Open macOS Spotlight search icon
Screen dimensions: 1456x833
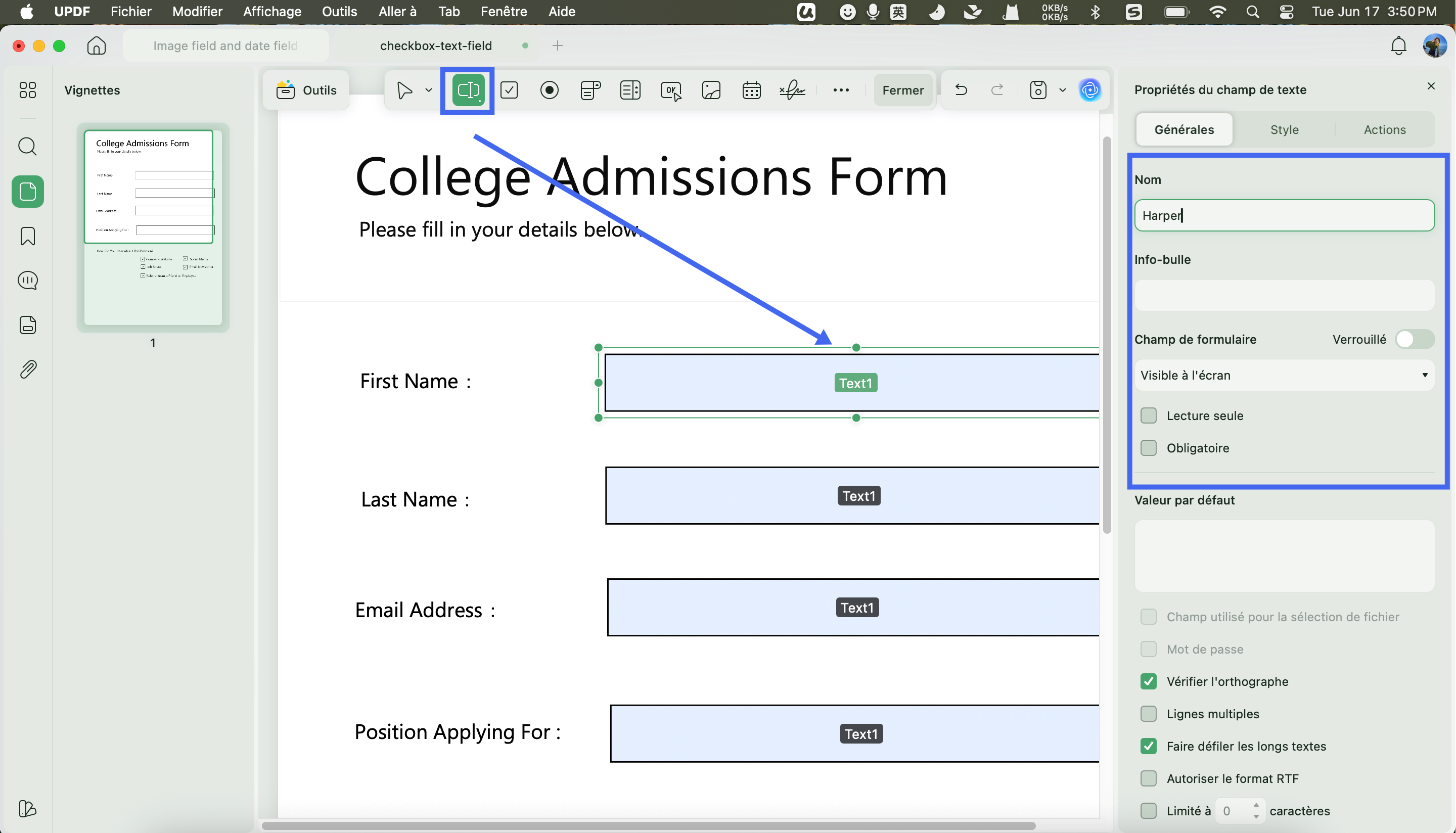[1252, 12]
